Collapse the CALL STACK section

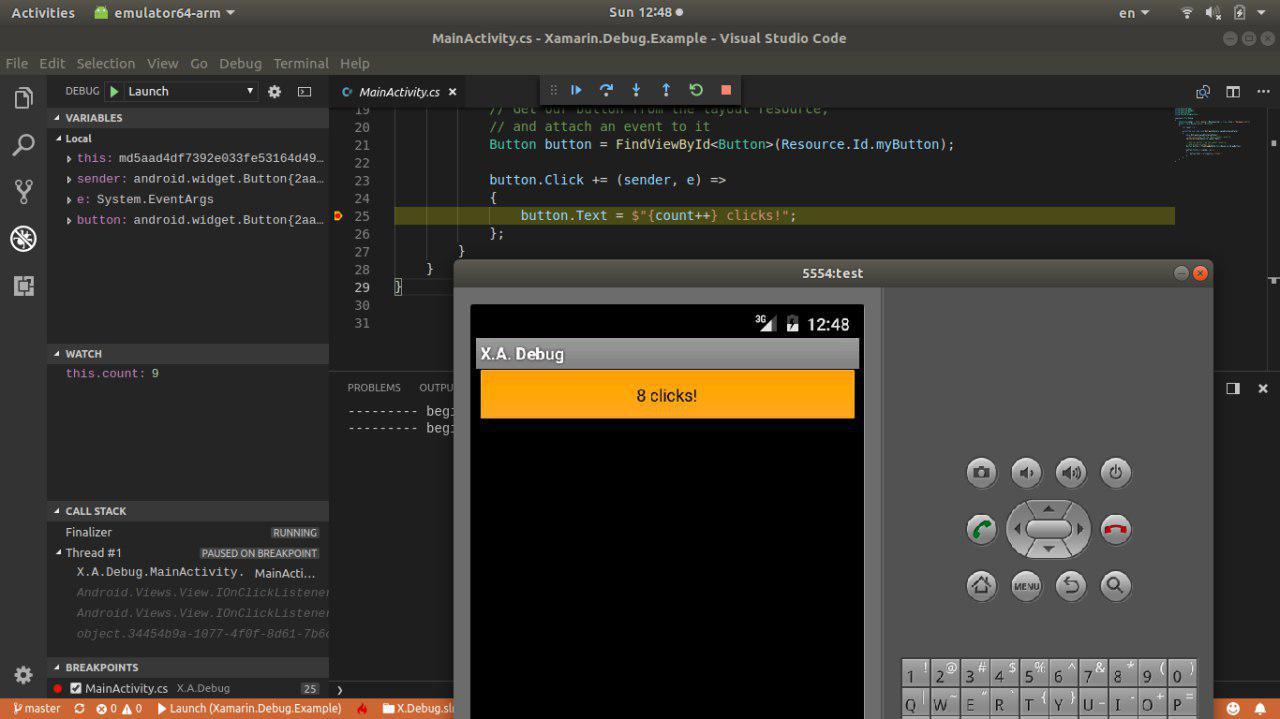188,511
